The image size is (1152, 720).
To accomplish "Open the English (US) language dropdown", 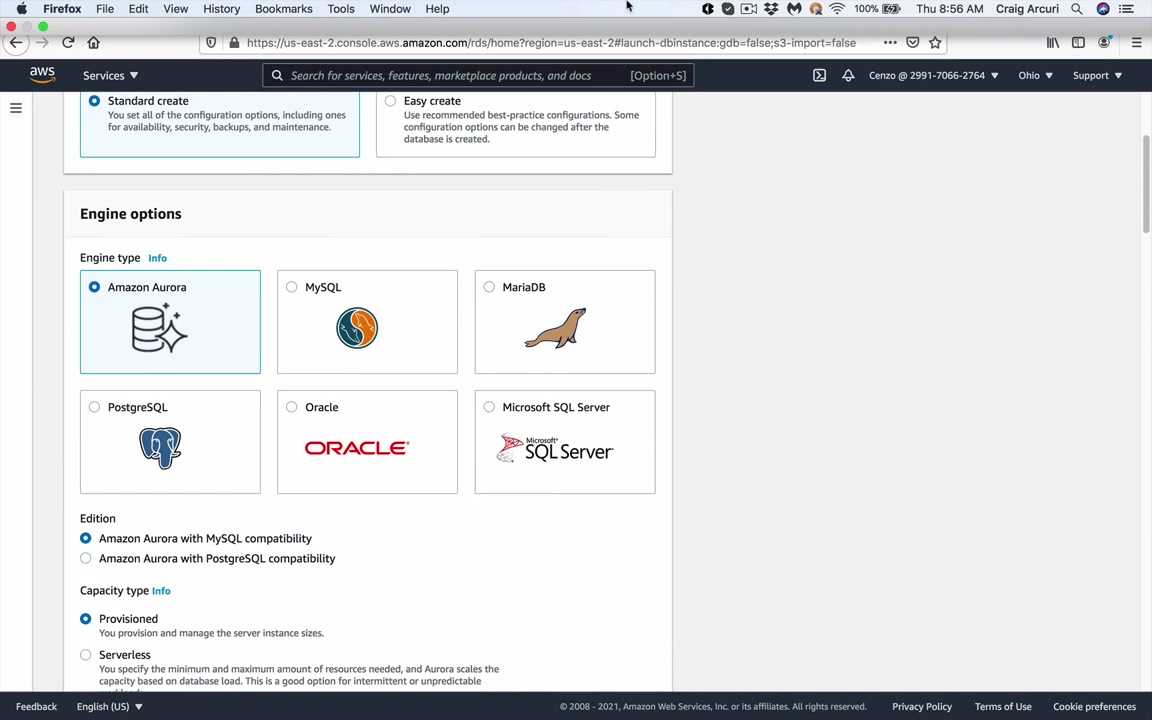I will pos(109,706).
